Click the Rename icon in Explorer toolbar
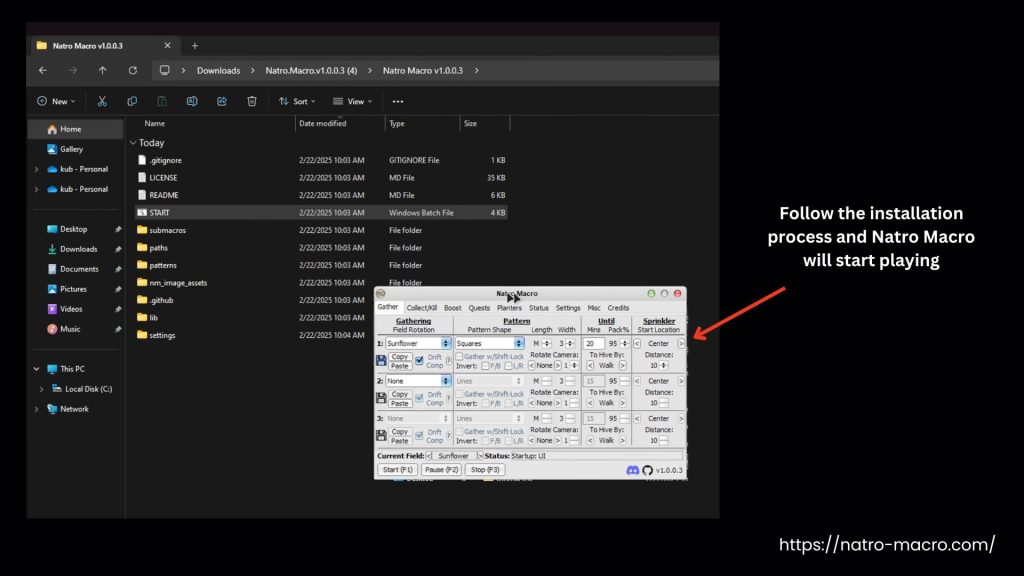 click(192, 101)
